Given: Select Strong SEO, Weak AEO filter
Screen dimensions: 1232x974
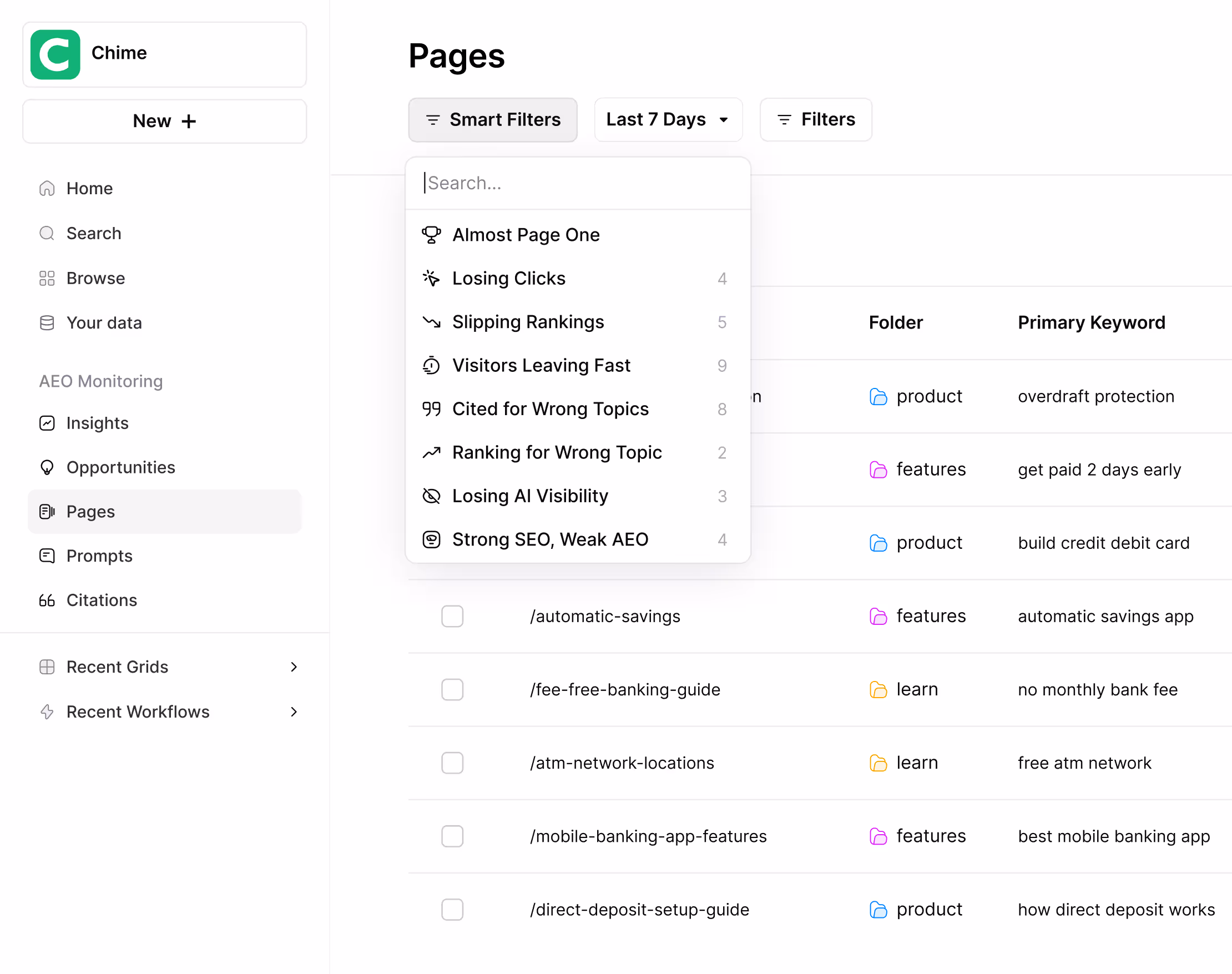Looking at the screenshot, I should pyautogui.click(x=549, y=539).
